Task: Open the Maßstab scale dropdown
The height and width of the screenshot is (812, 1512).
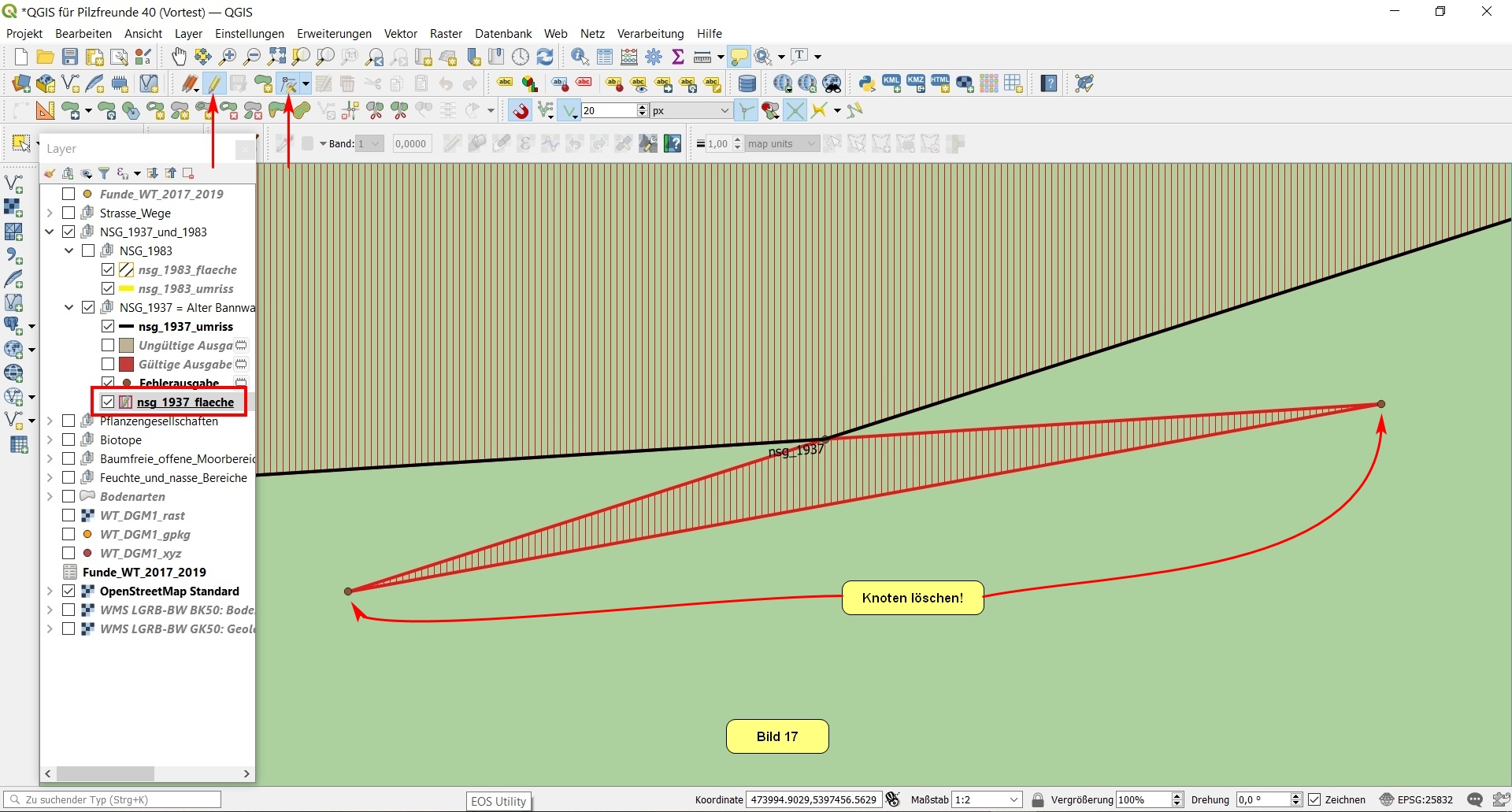Action: pyautogui.click(x=1014, y=799)
